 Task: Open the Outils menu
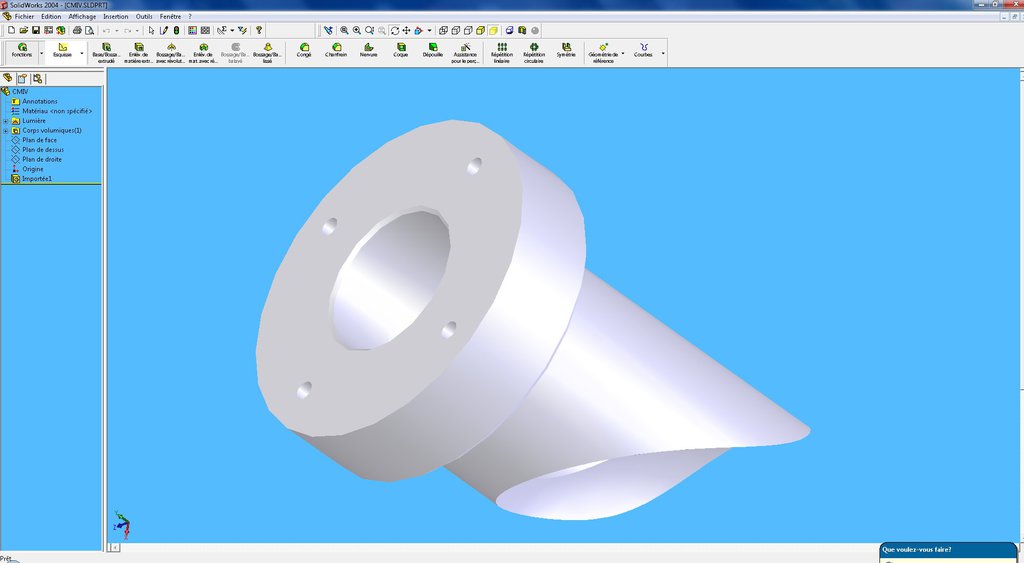tap(144, 17)
